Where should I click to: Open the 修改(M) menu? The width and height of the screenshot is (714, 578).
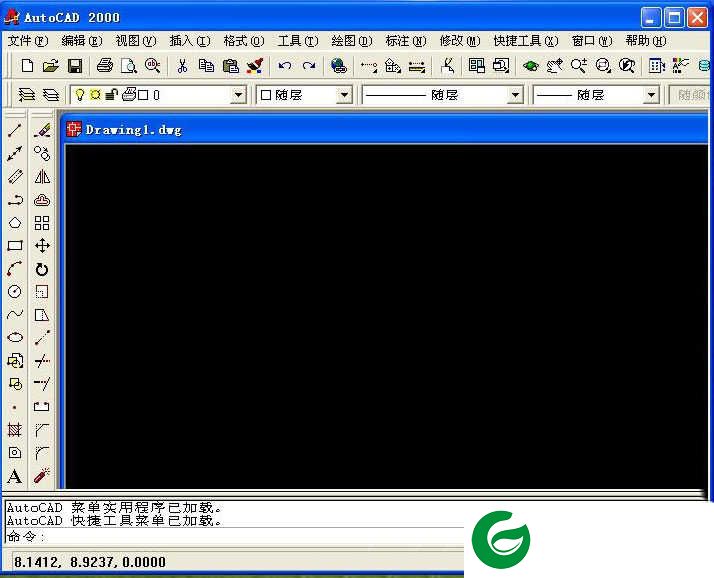[459, 41]
